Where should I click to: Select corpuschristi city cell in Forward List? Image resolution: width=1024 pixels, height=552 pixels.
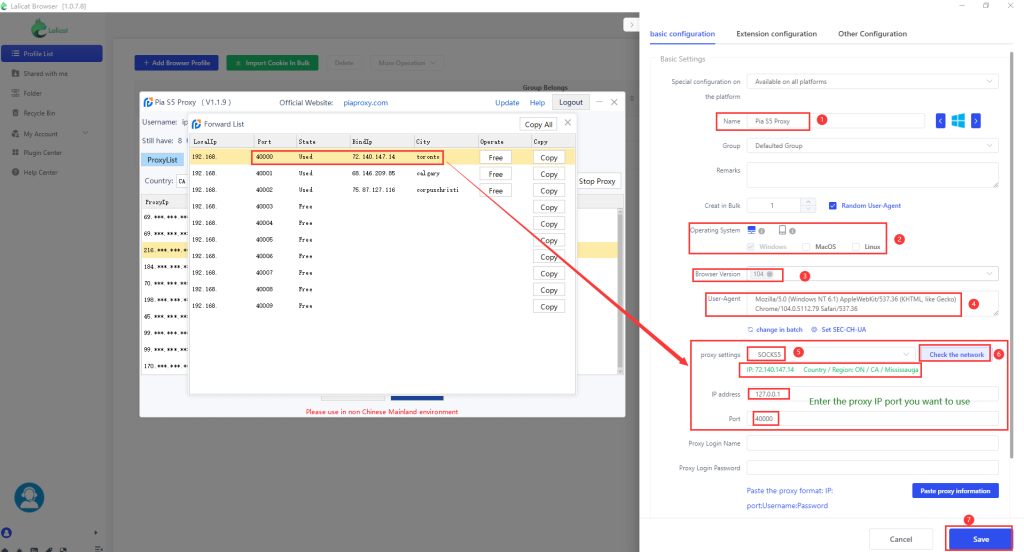438,190
